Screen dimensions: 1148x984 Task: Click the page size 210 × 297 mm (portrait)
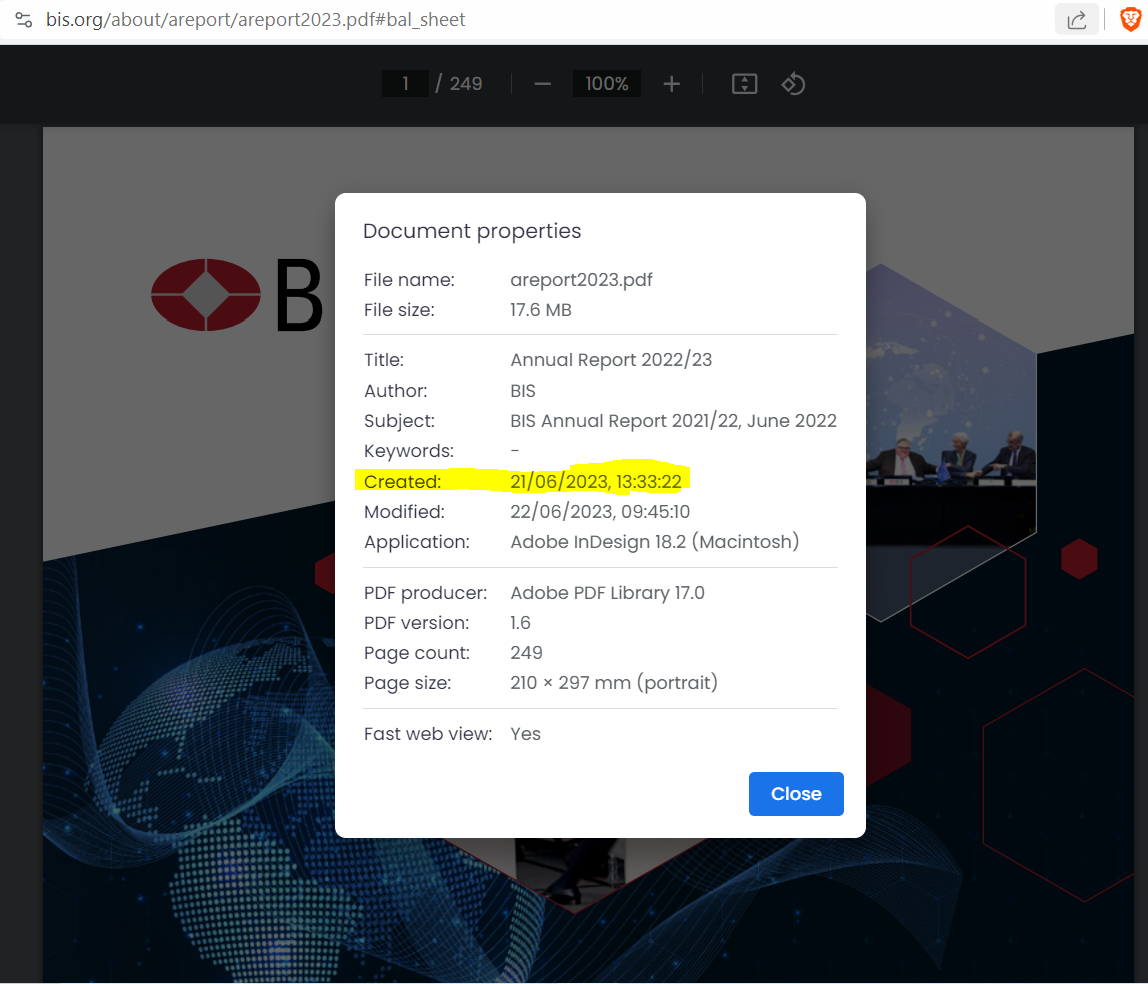pyautogui.click(x=614, y=683)
